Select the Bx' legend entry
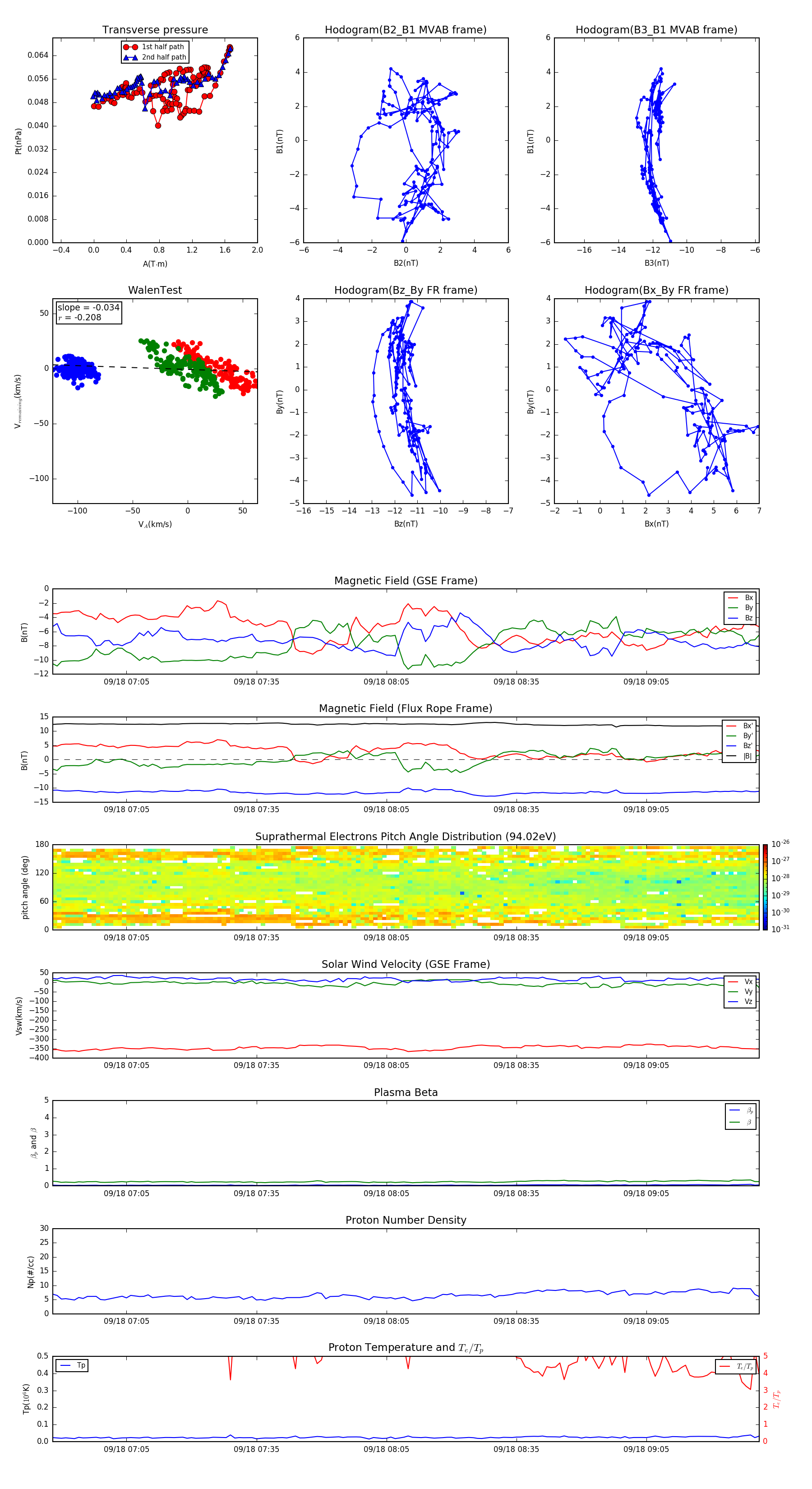The image size is (812, 1489). click(740, 726)
